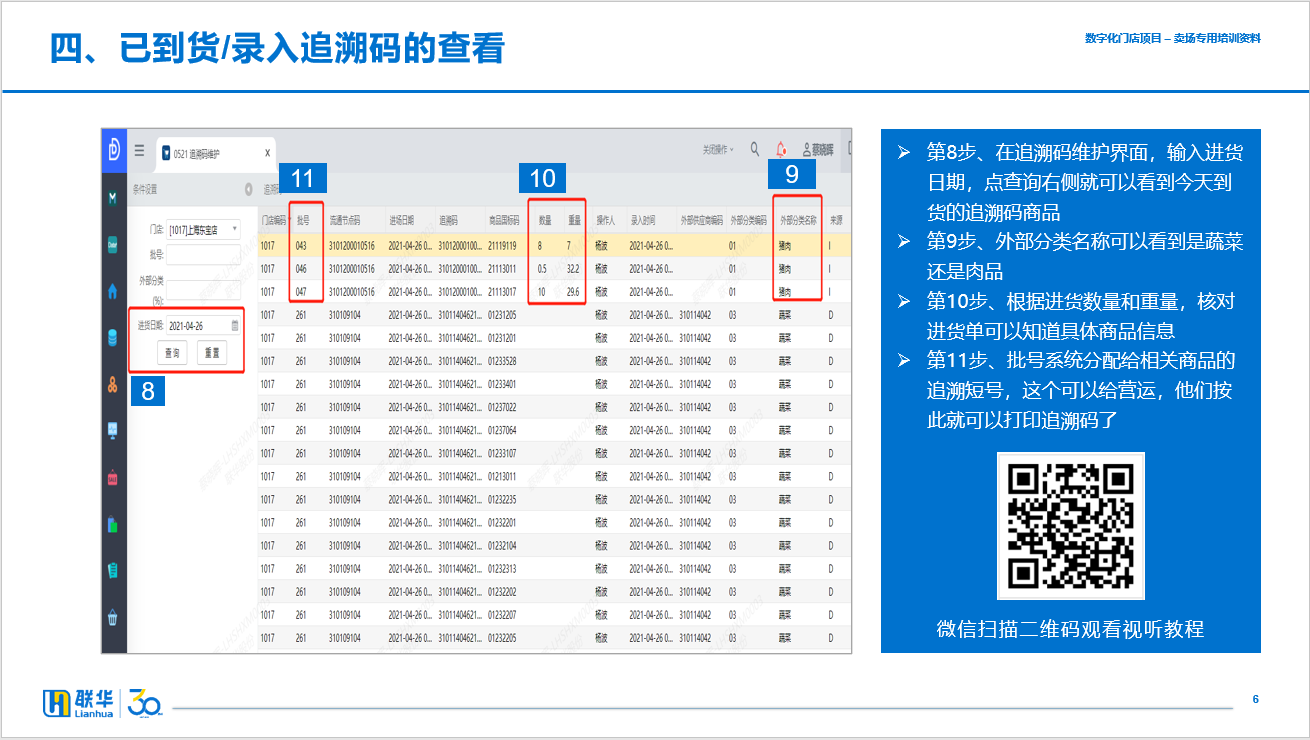Open user profile 蔡晓晖

(818, 150)
